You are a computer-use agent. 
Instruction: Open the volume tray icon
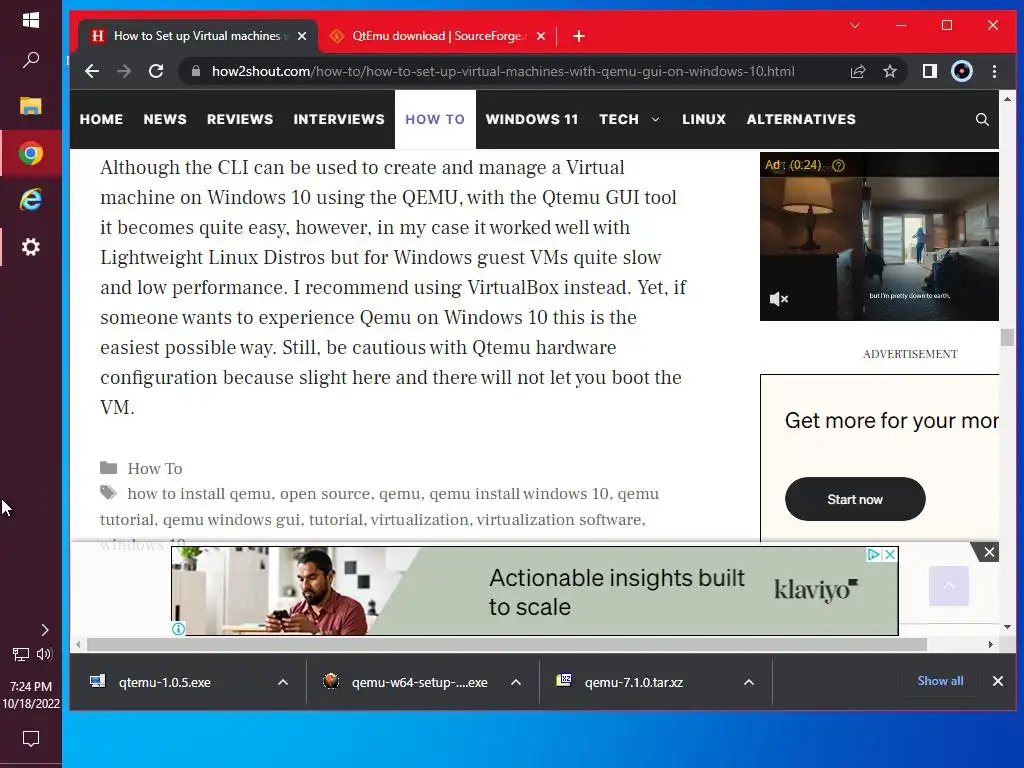(44, 654)
